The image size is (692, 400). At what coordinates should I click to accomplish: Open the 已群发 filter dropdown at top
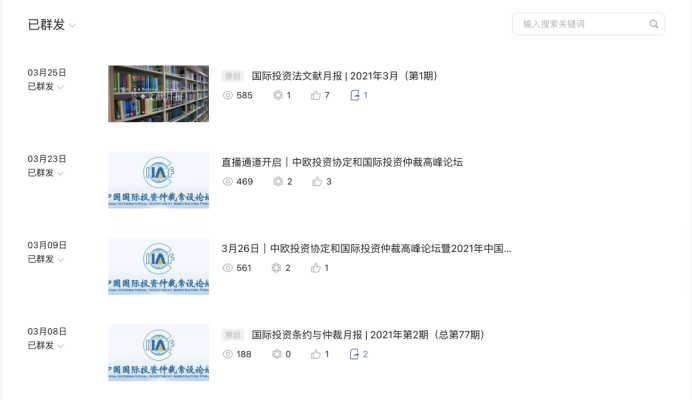pyautogui.click(x=52, y=25)
